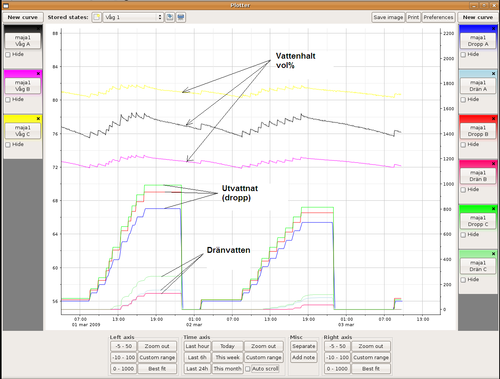Screen dimensions: 500x379
Task: Show the Last 6h on time axis
Action: pos(197,357)
